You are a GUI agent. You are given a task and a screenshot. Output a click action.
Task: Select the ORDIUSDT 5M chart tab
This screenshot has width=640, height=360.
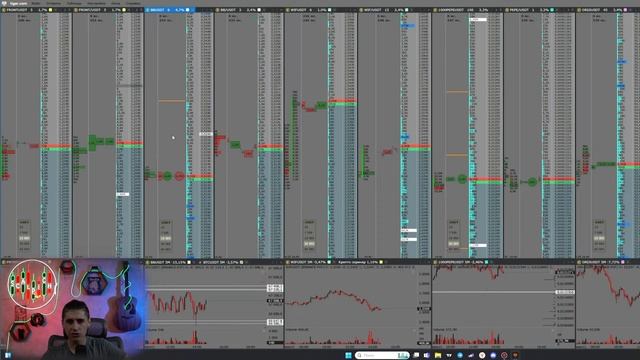[602, 262]
